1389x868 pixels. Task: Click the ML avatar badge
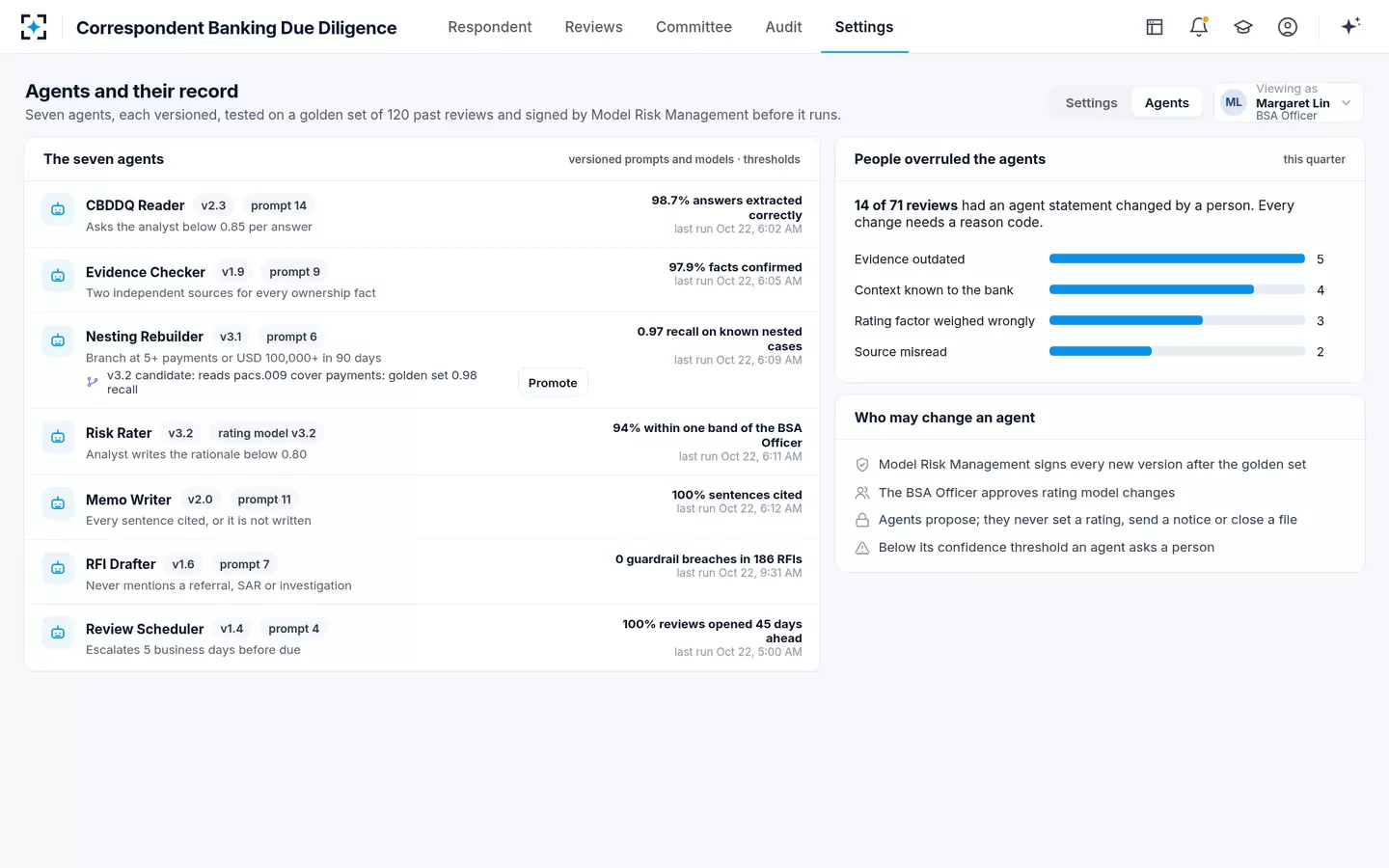pos(1234,102)
